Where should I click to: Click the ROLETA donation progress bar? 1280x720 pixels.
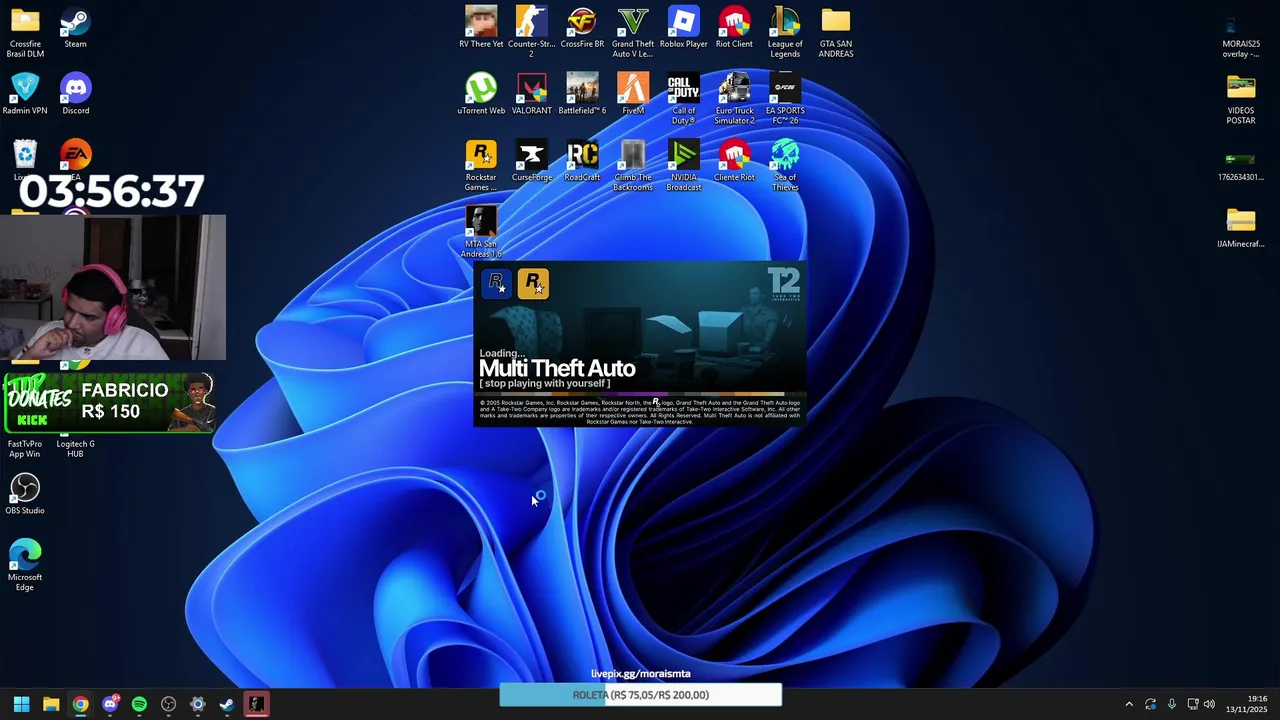[641, 695]
